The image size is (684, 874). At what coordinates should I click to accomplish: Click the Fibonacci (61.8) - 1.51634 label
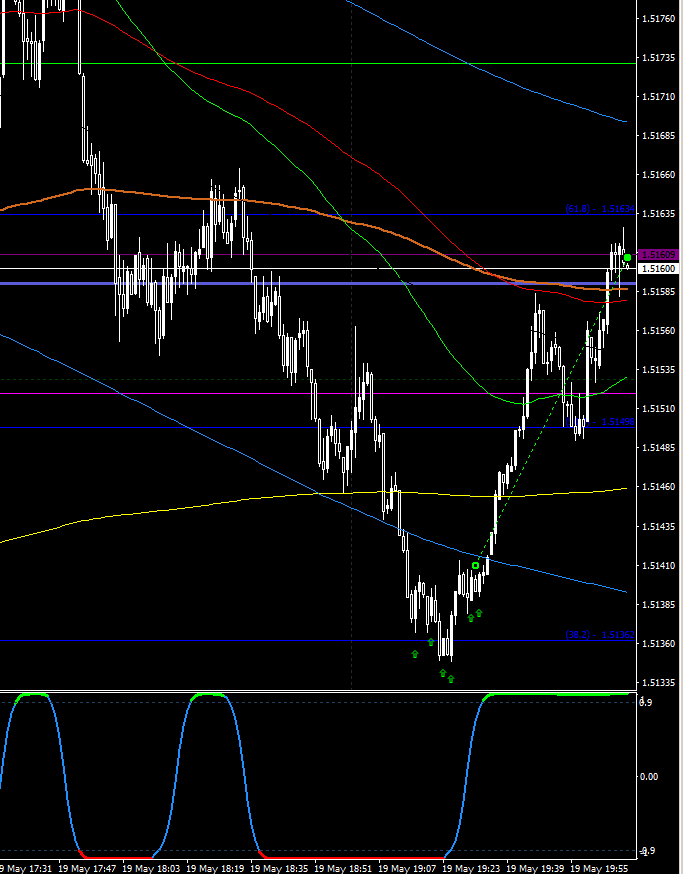click(600, 209)
